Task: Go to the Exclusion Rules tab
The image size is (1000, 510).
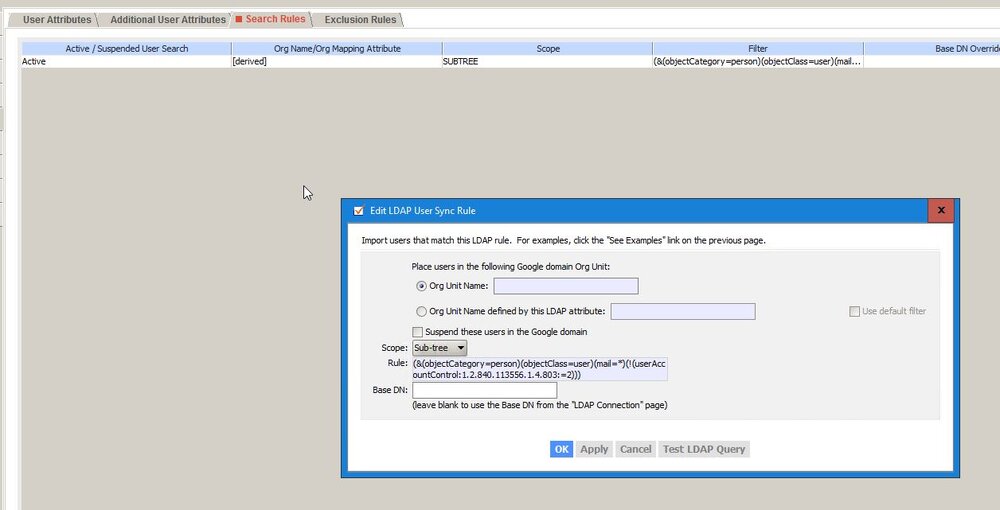Action: point(360,20)
